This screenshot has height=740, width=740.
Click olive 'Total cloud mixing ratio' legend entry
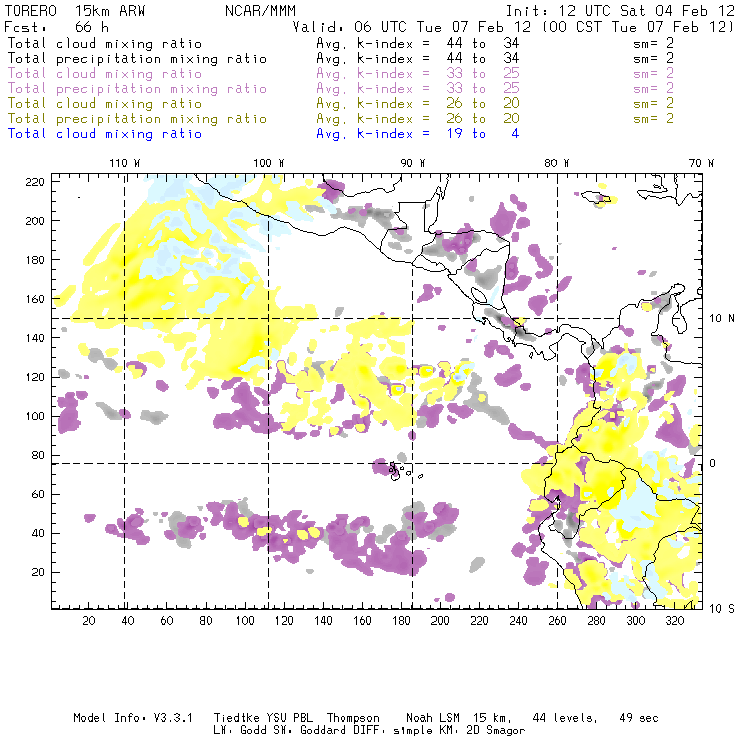105,104
